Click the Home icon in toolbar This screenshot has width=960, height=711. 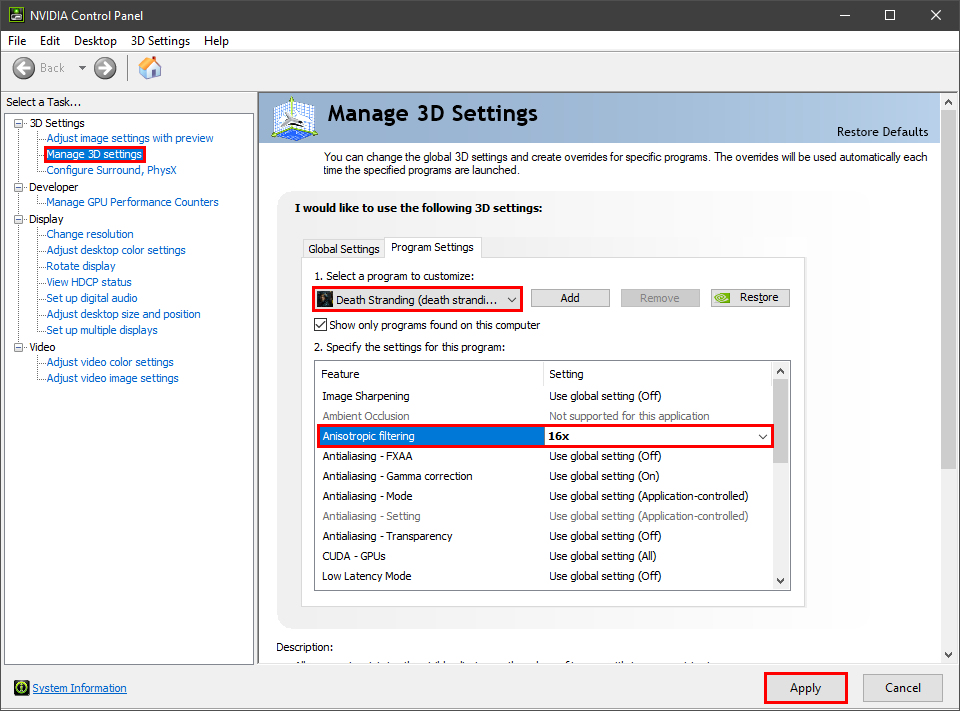pyautogui.click(x=150, y=68)
